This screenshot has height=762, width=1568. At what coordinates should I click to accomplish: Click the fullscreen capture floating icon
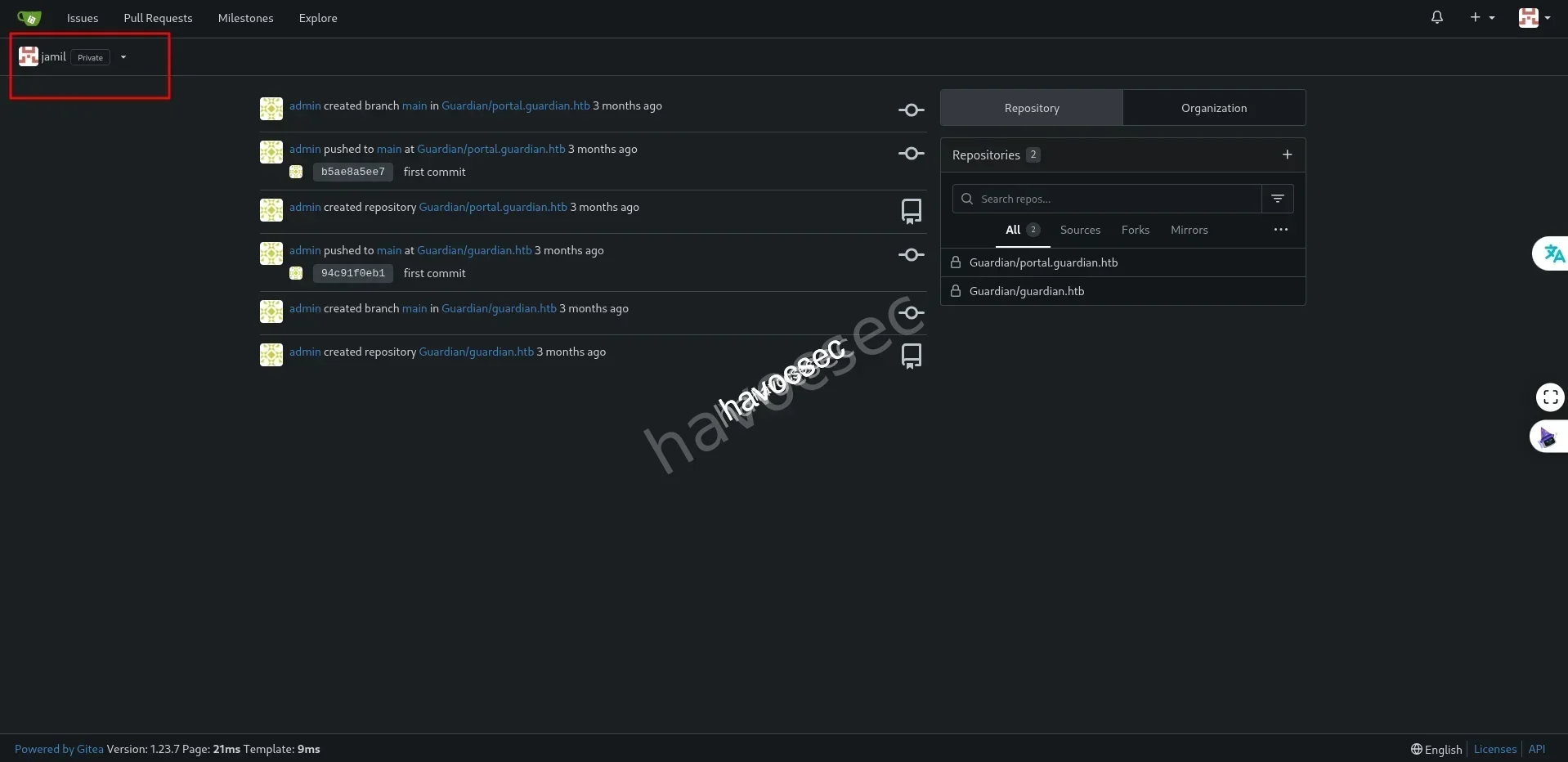click(1550, 397)
